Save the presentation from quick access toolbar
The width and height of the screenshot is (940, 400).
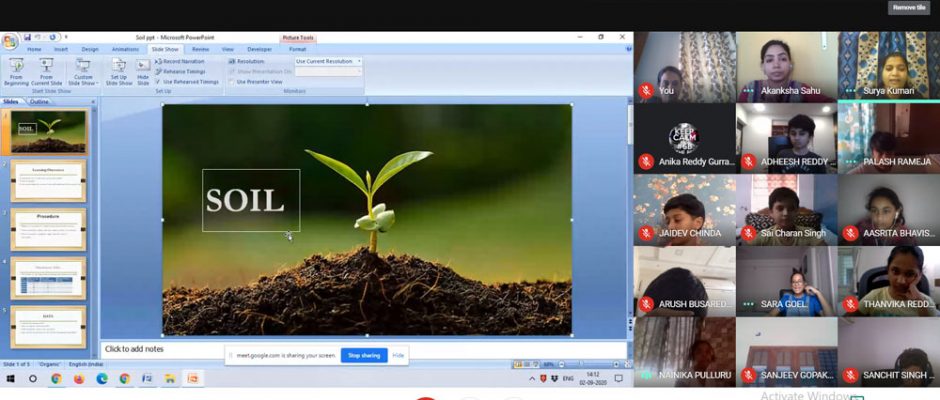click(28, 37)
